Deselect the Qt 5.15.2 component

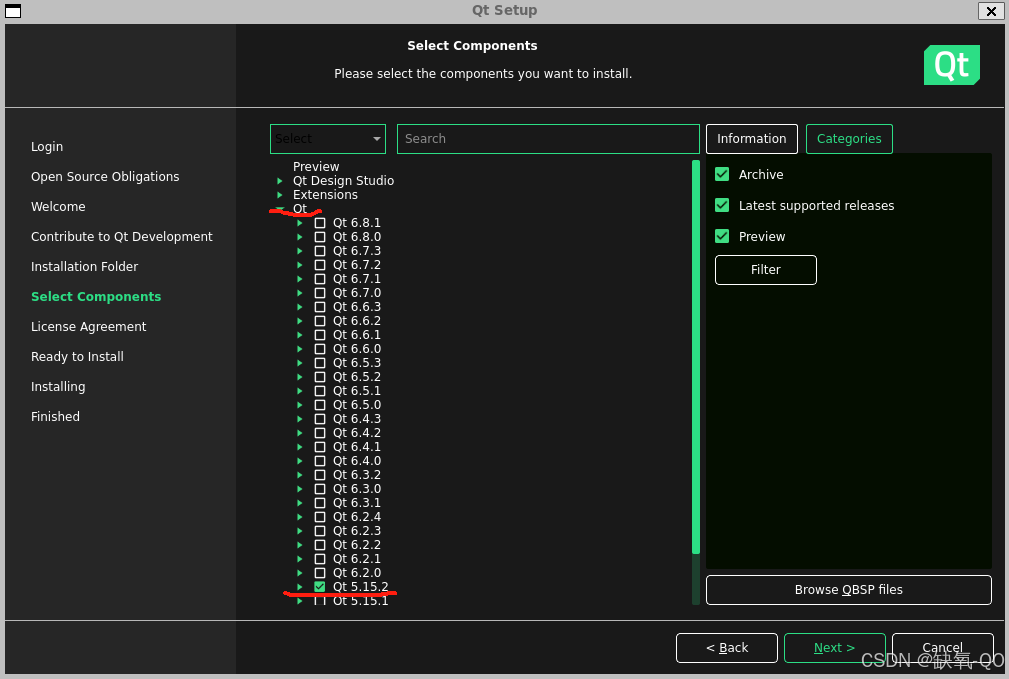point(319,587)
